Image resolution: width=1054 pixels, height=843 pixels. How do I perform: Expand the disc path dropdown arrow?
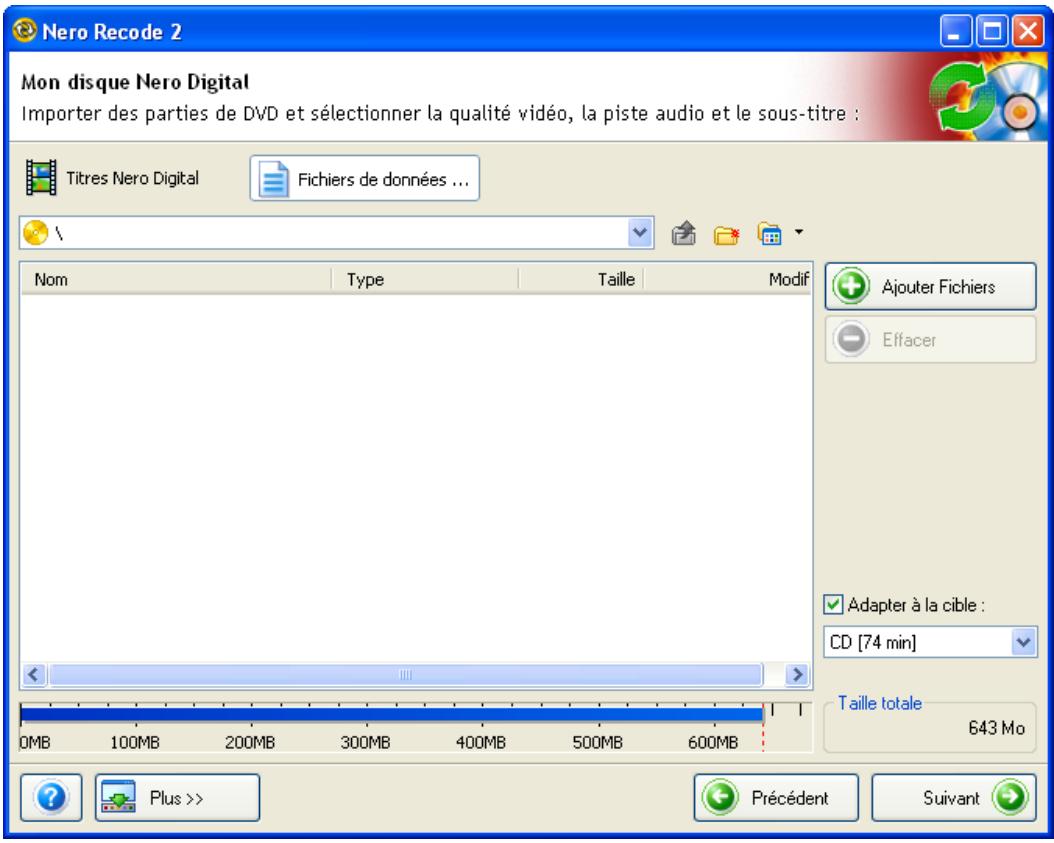640,233
